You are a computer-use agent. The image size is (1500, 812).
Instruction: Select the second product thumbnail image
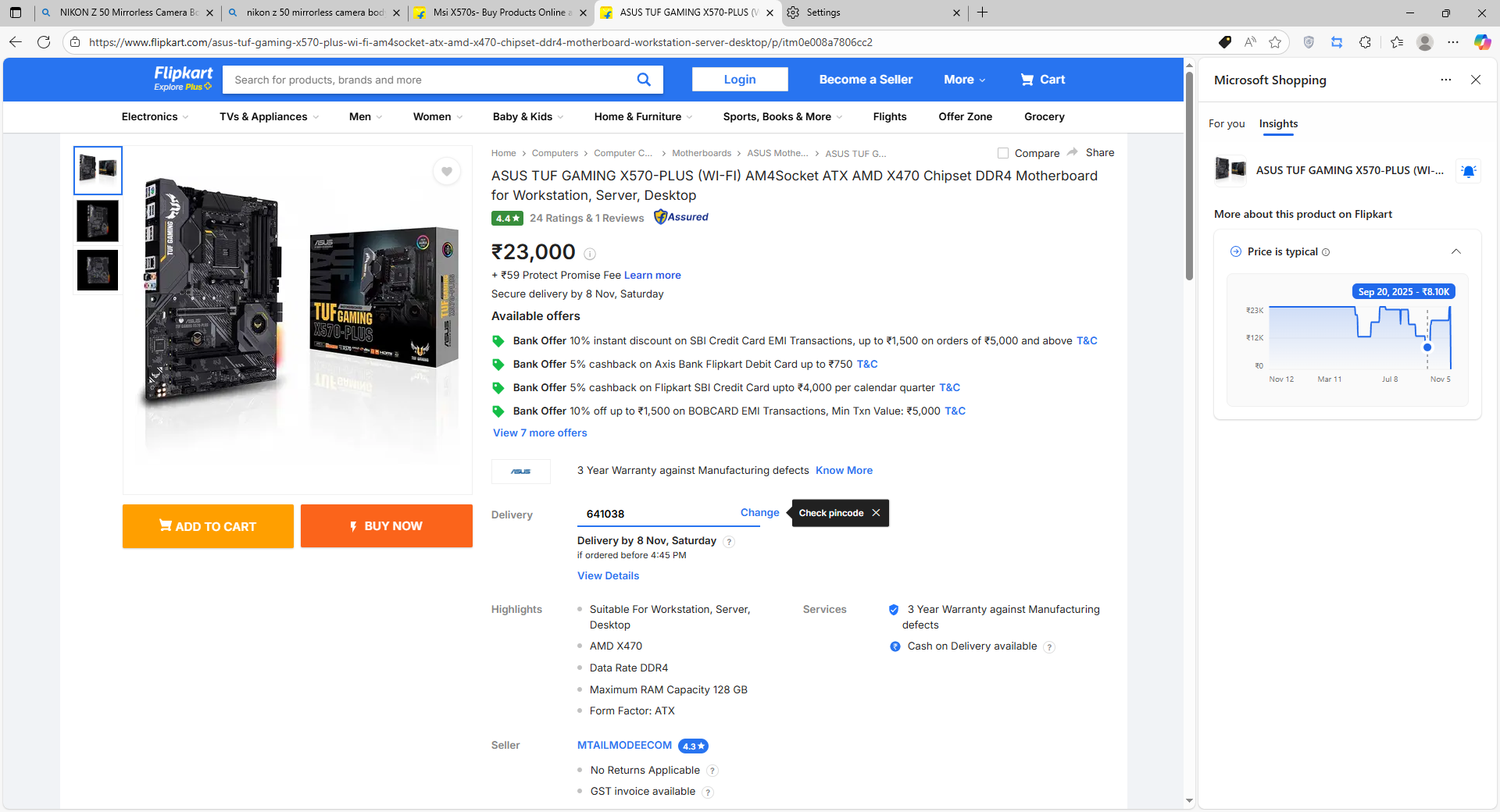tap(98, 221)
